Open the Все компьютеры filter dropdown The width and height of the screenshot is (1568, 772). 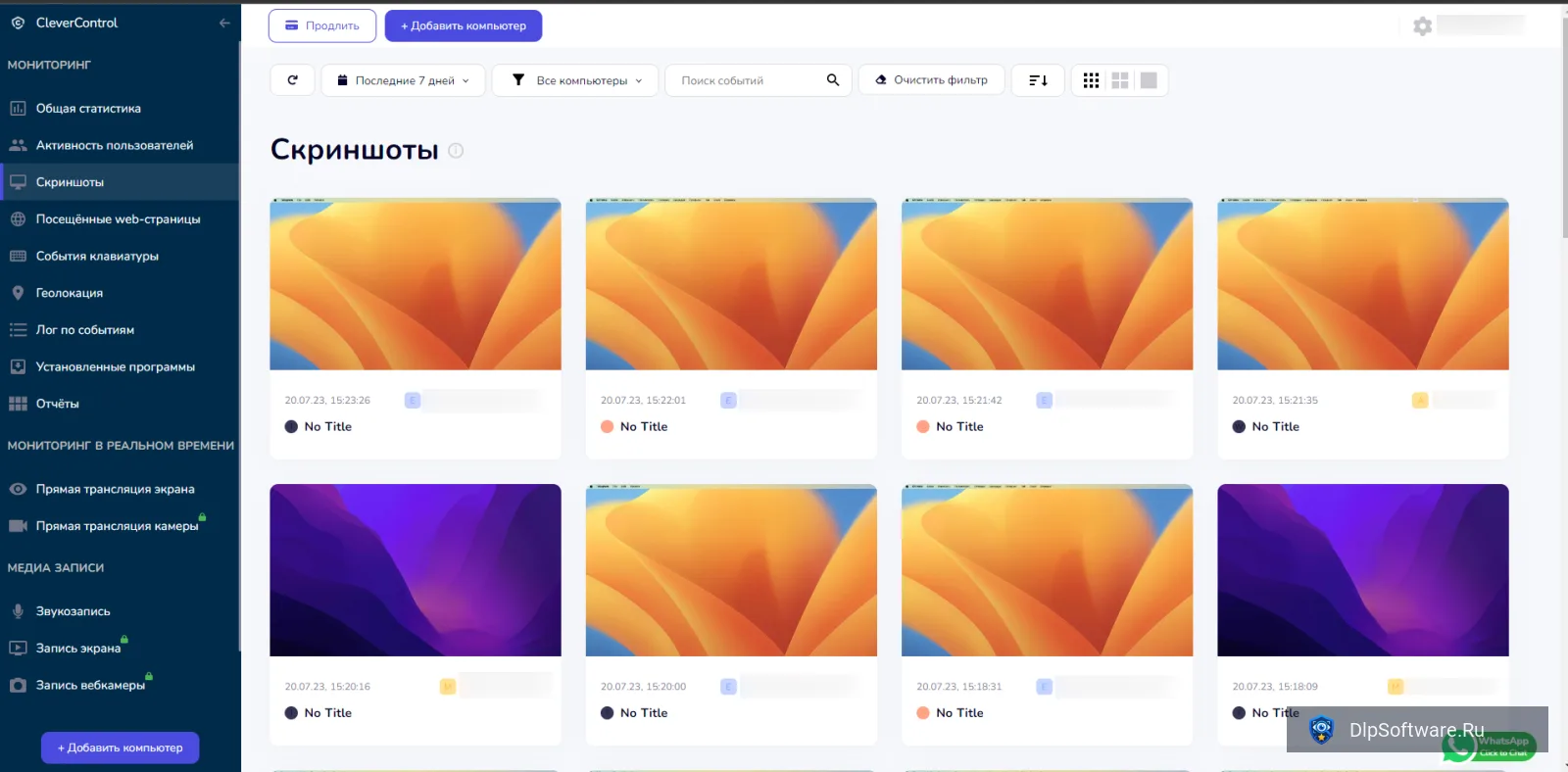pyautogui.click(x=575, y=80)
